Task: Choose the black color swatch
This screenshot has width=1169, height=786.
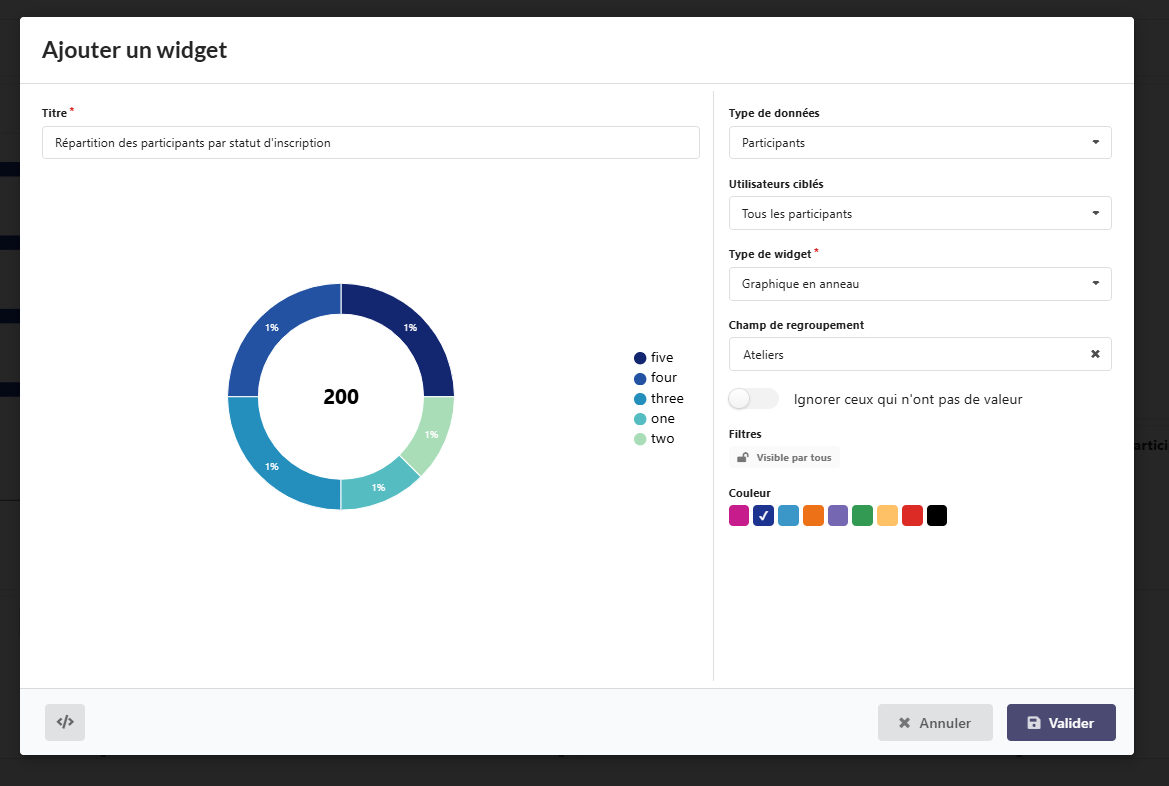Action: (937, 516)
